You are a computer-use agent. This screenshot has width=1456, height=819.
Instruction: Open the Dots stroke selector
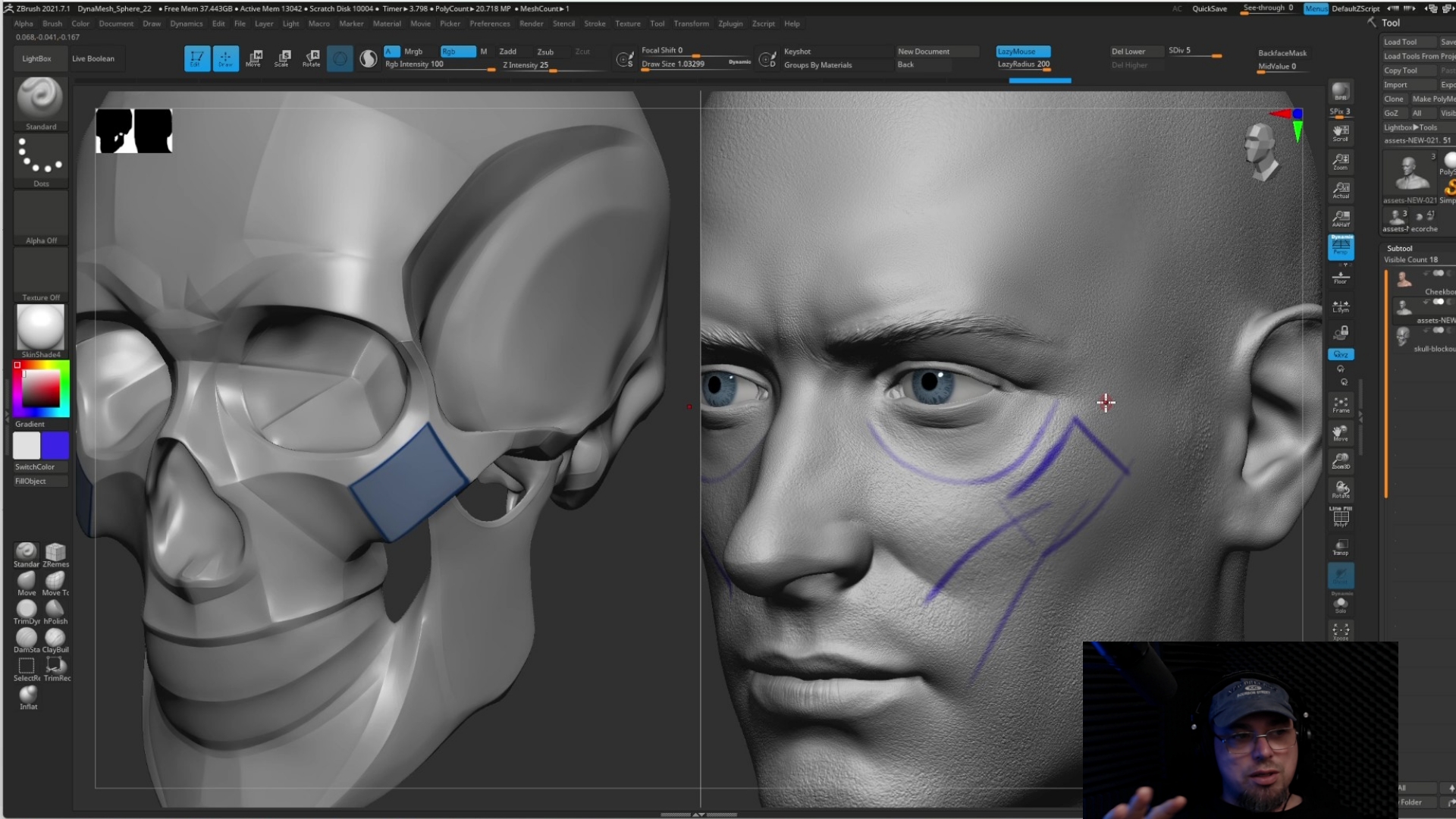pos(41,161)
